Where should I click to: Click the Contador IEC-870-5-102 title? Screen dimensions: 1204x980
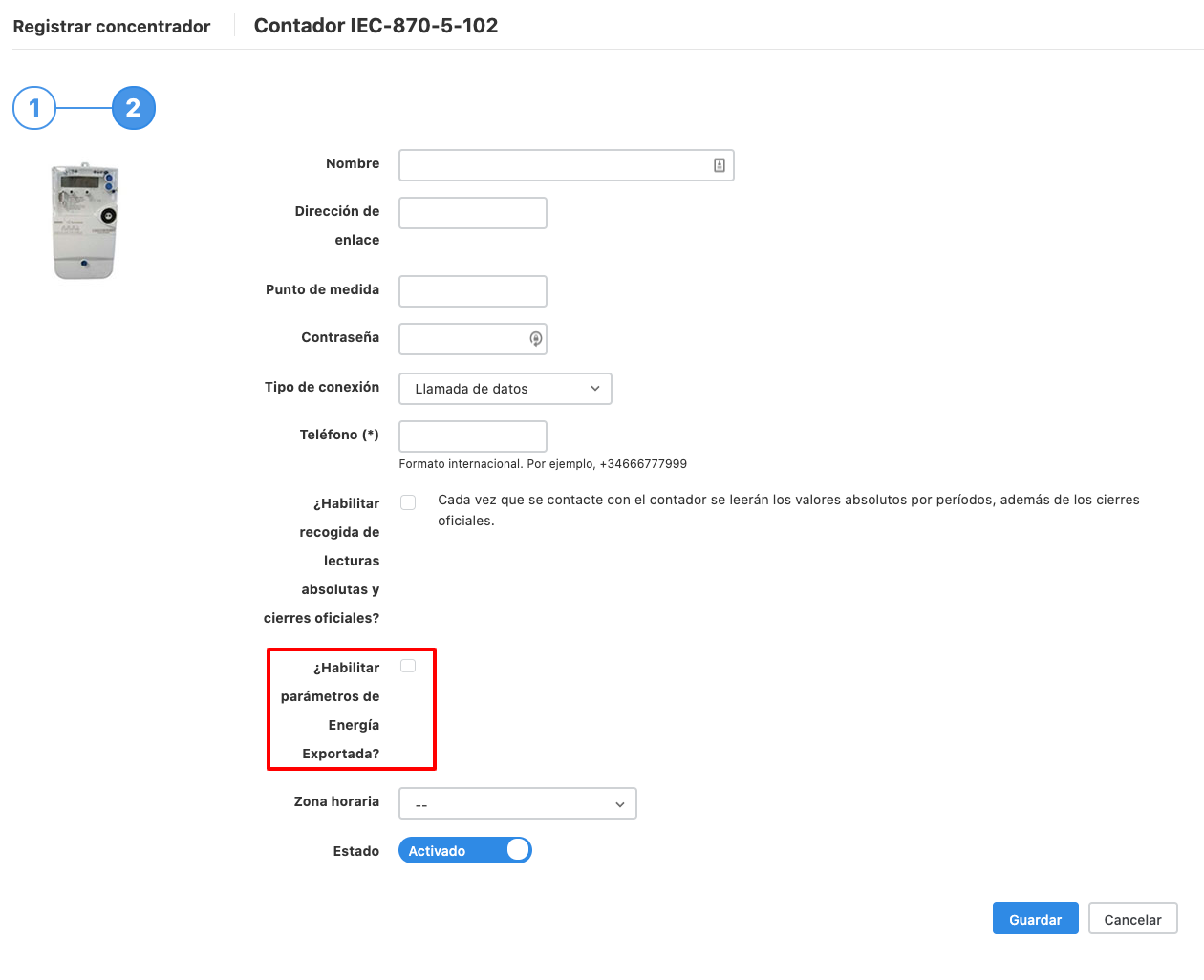(x=376, y=26)
